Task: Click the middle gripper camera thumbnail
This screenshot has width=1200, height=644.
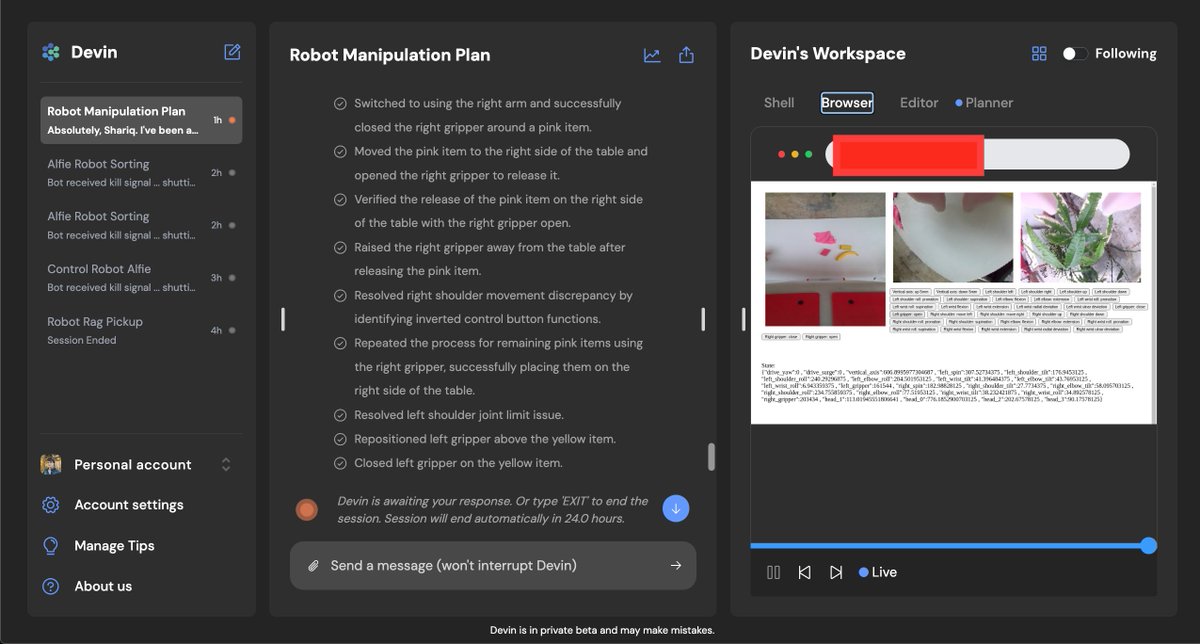Action: pos(953,237)
